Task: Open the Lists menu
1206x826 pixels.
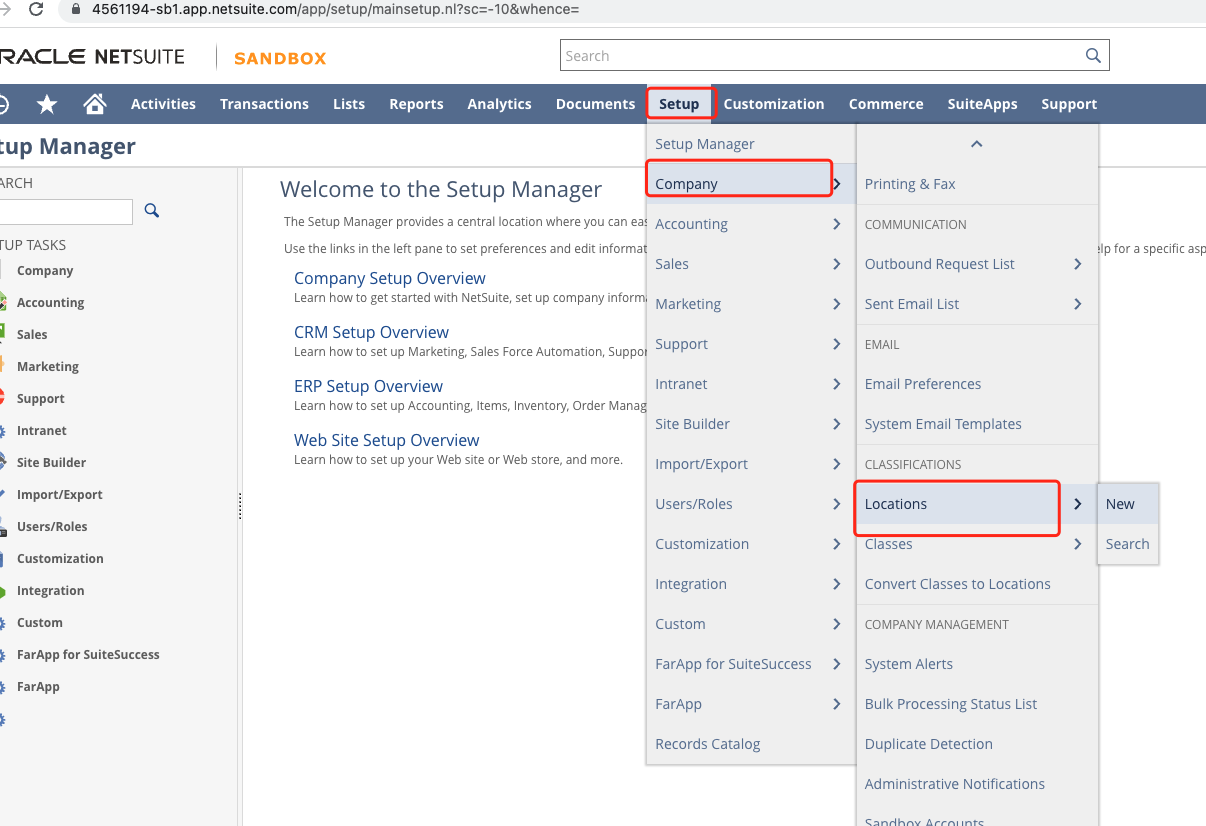Action: [349, 104]
